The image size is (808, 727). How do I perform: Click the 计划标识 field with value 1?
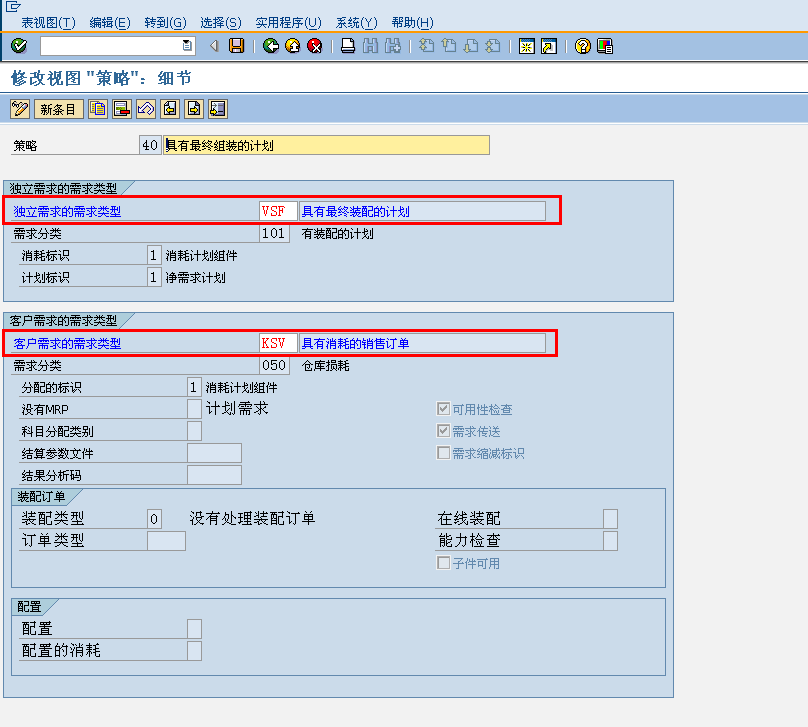click(154, 277)
